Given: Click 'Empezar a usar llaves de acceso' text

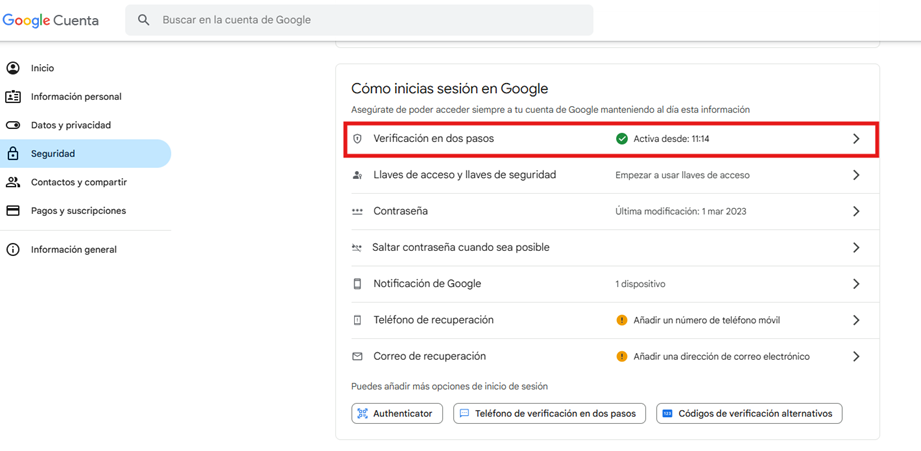Looking at the screenshot, I should pyautogui.click(x=683, y=175).
